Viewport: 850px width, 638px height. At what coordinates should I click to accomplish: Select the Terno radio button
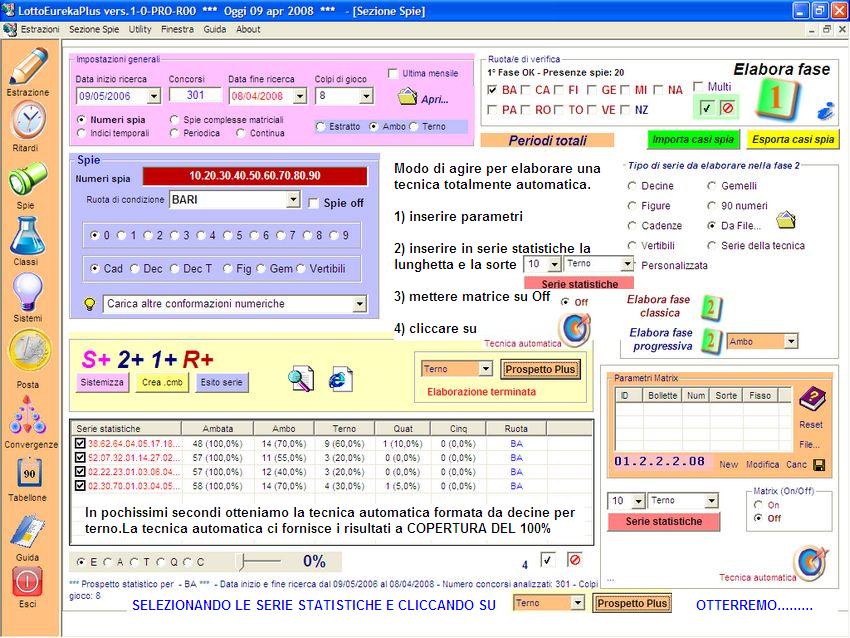pyautogui.click(x=414, y=126)
